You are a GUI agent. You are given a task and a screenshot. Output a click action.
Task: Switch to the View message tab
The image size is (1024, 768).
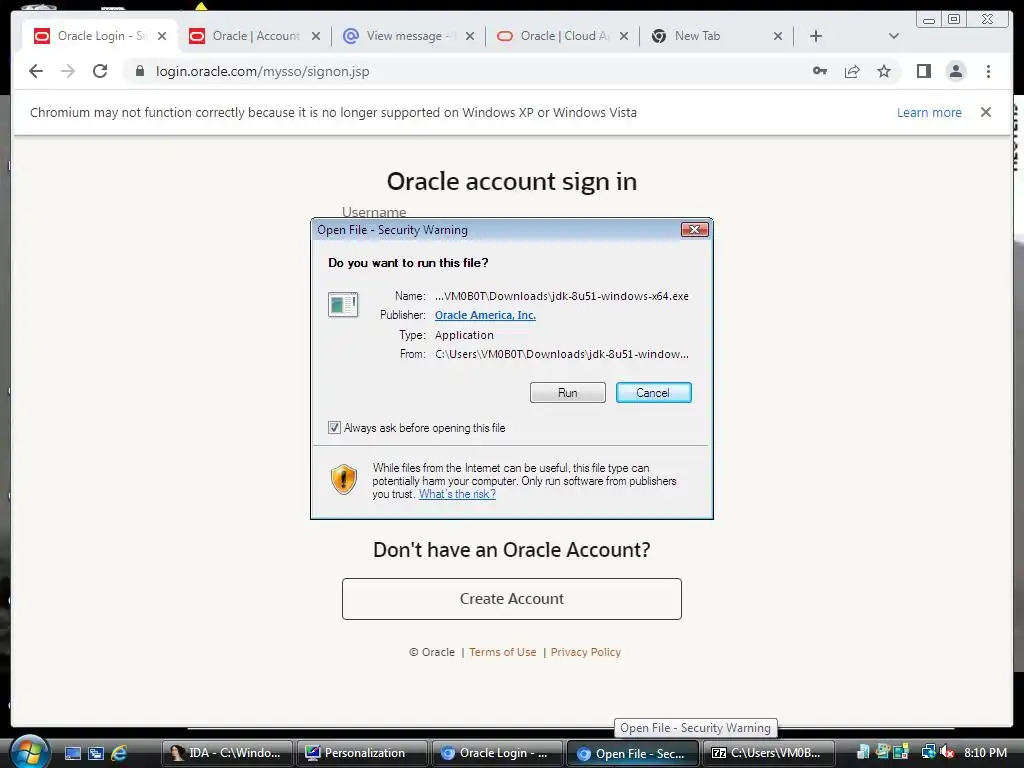click(x=409, y=36)
